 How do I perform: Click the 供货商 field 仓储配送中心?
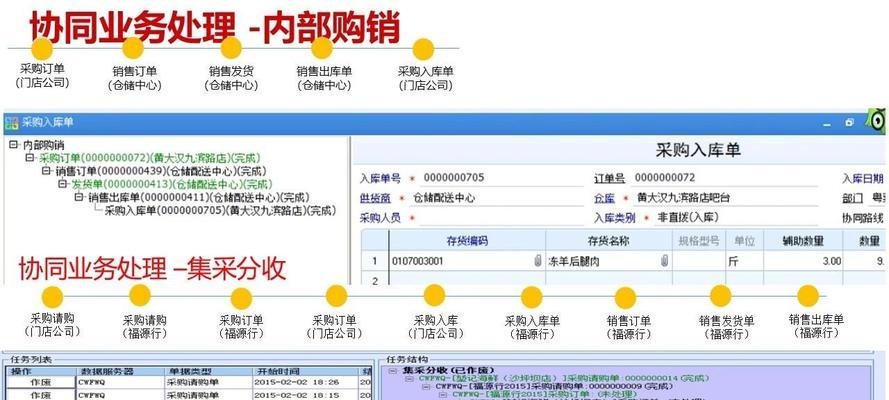coord(496,199)
